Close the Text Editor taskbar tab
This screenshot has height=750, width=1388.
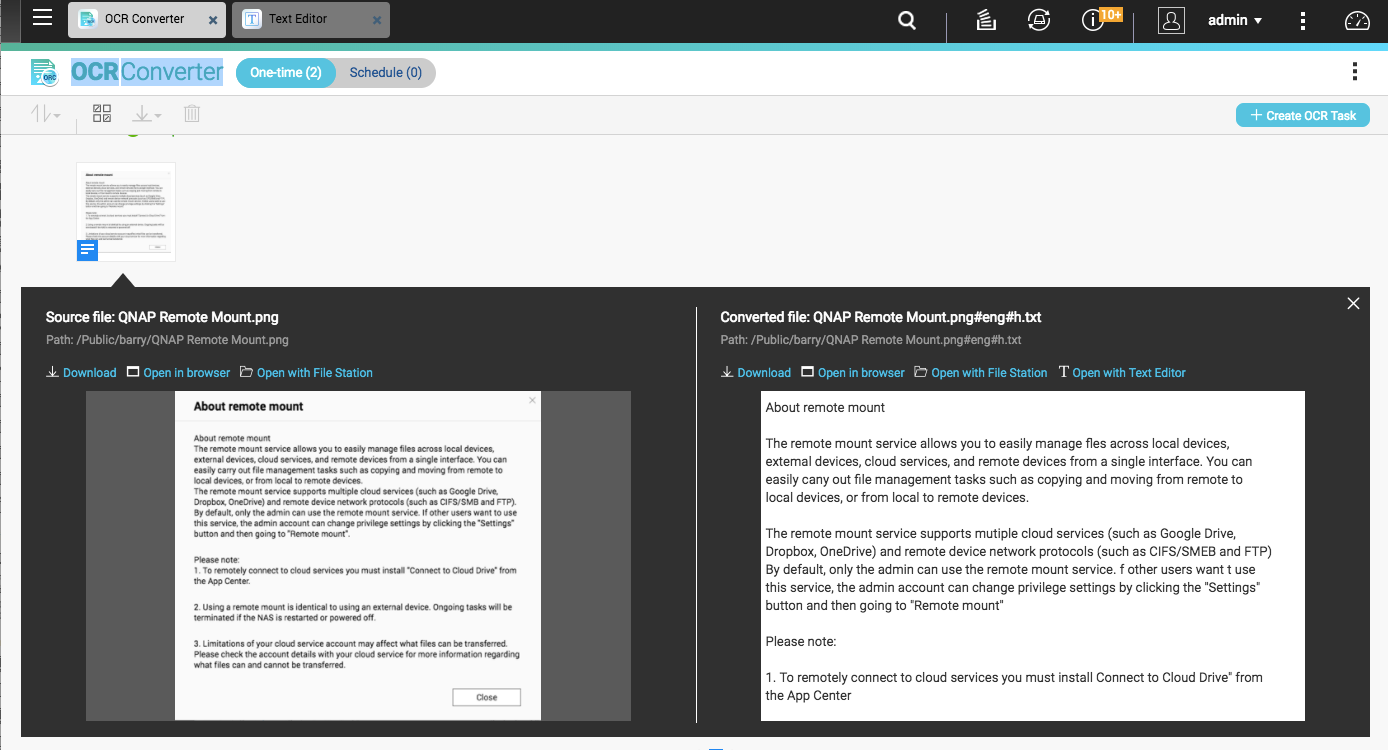pos(376,20)
